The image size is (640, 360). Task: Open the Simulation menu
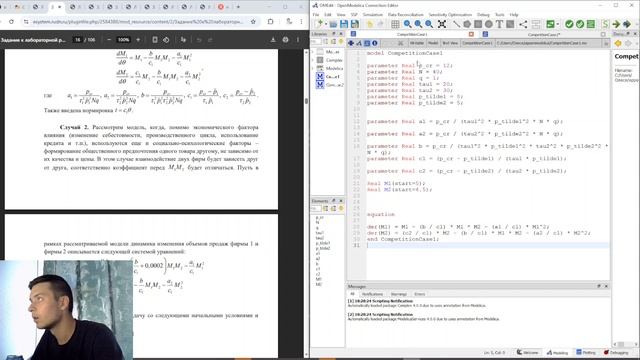point(373,14)
